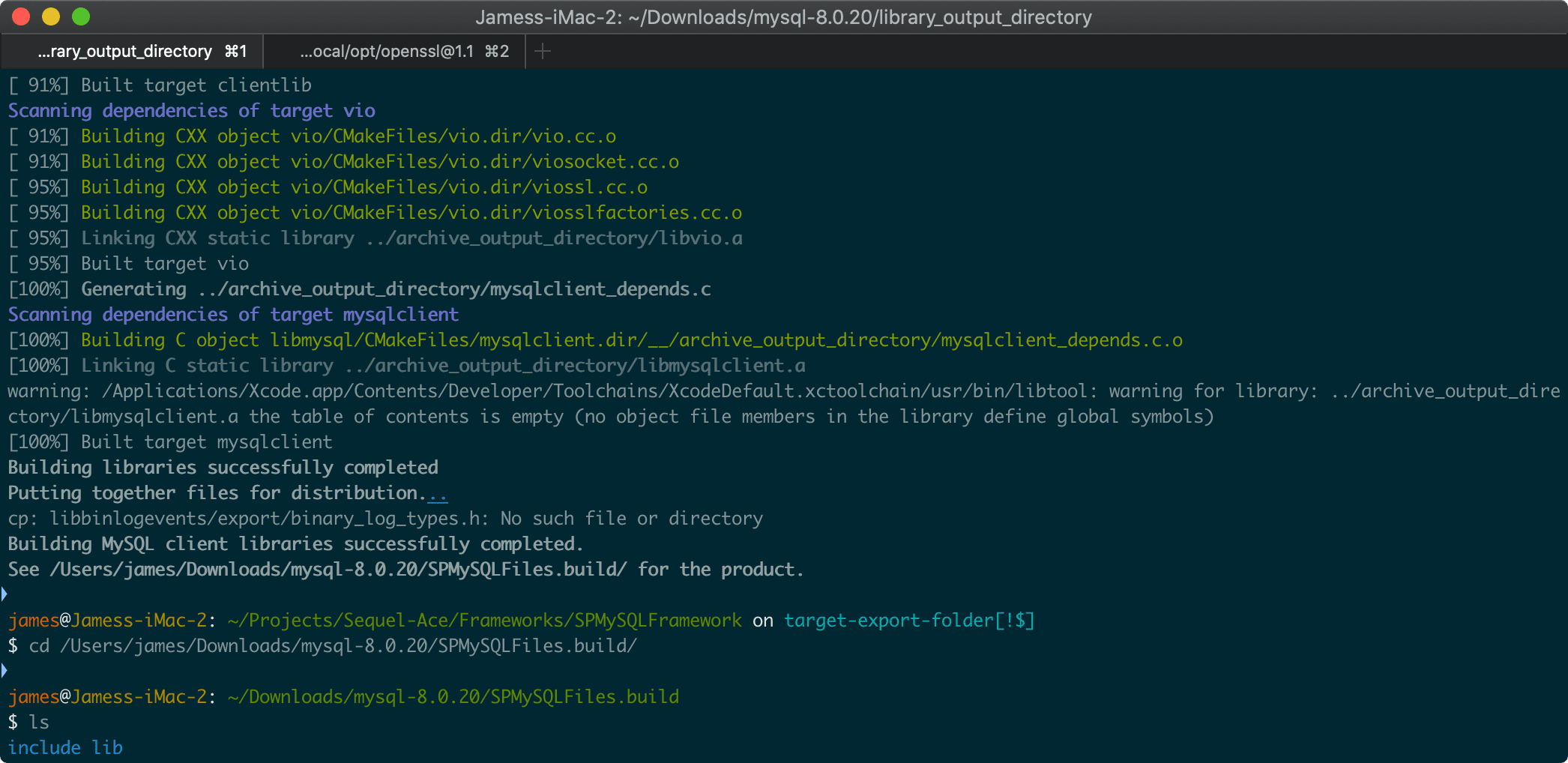Minimize the window with yellow button

coord(51,16)
